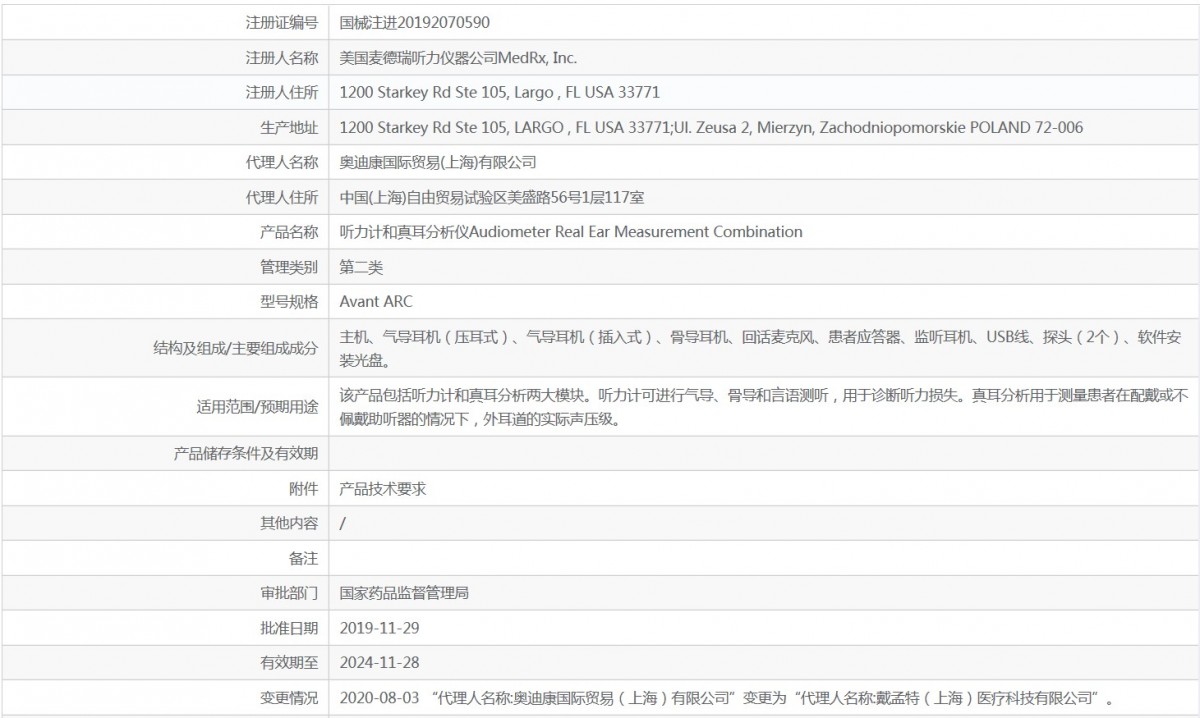Click the registration number 国械注进20192070590
This screenshot has height=718, width=1200.
click(x=414, y=22)
